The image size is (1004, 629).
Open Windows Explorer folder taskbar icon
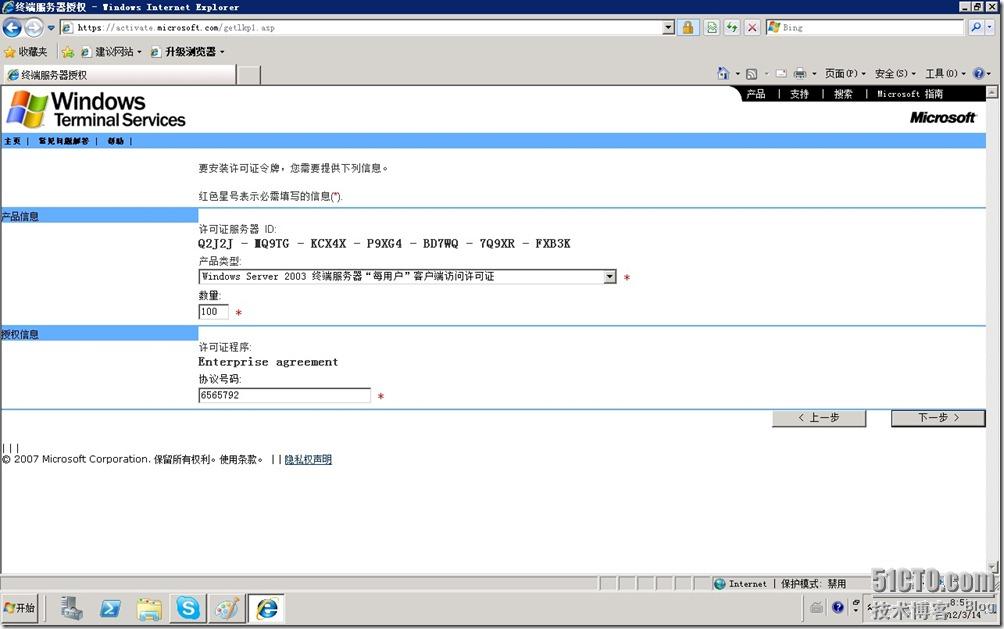(x=149, y=608)
